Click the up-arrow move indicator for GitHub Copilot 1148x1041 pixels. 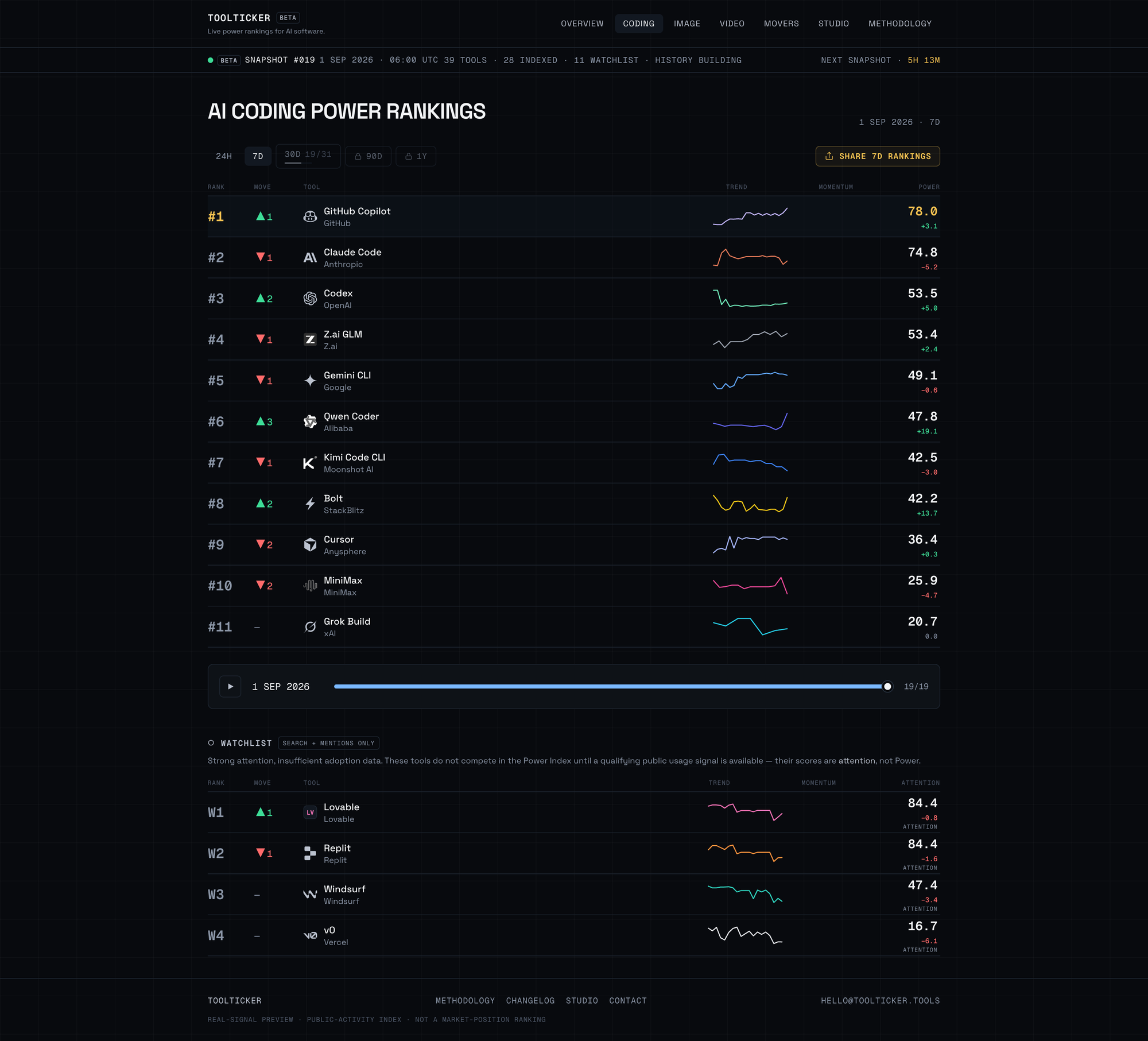[264, 216]
